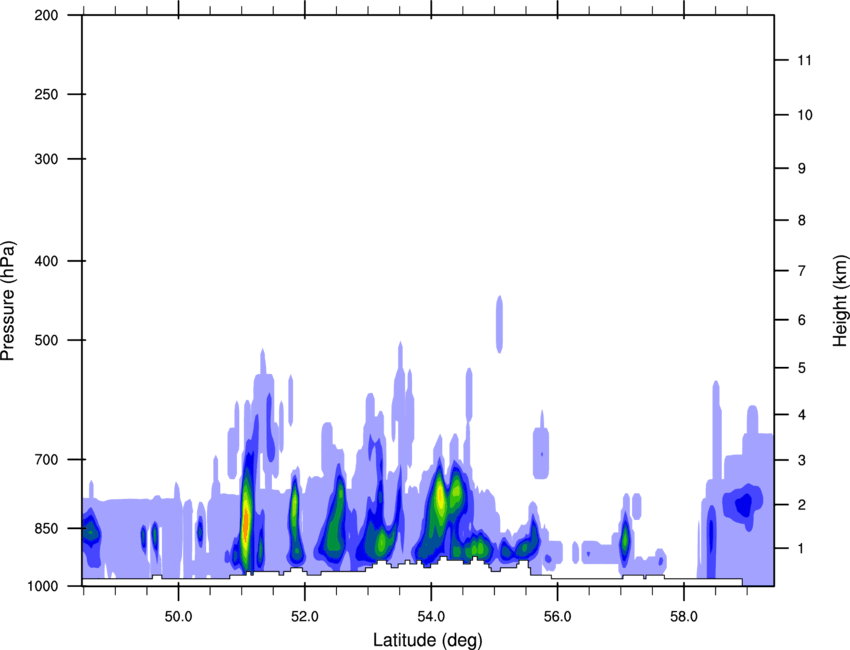Screen dimensions: 850x650
Task: Click the 'Pressure (hPa)' axis title
Action: click(x=8, y=301)
